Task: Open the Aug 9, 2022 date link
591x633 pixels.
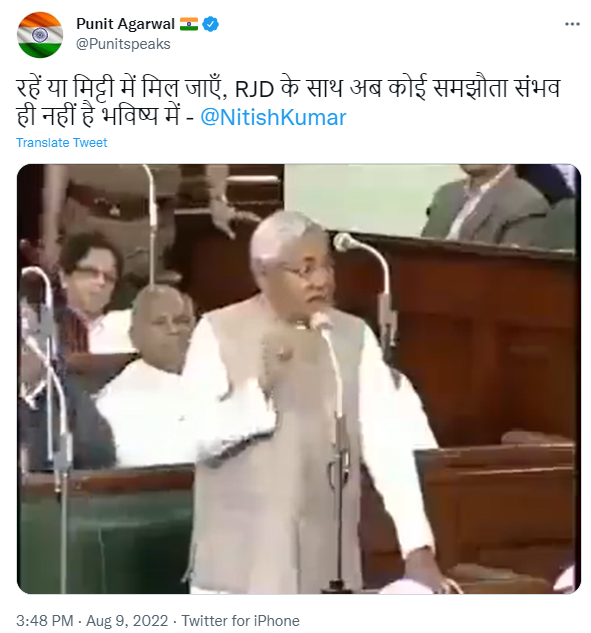Action: pos(127,620)
